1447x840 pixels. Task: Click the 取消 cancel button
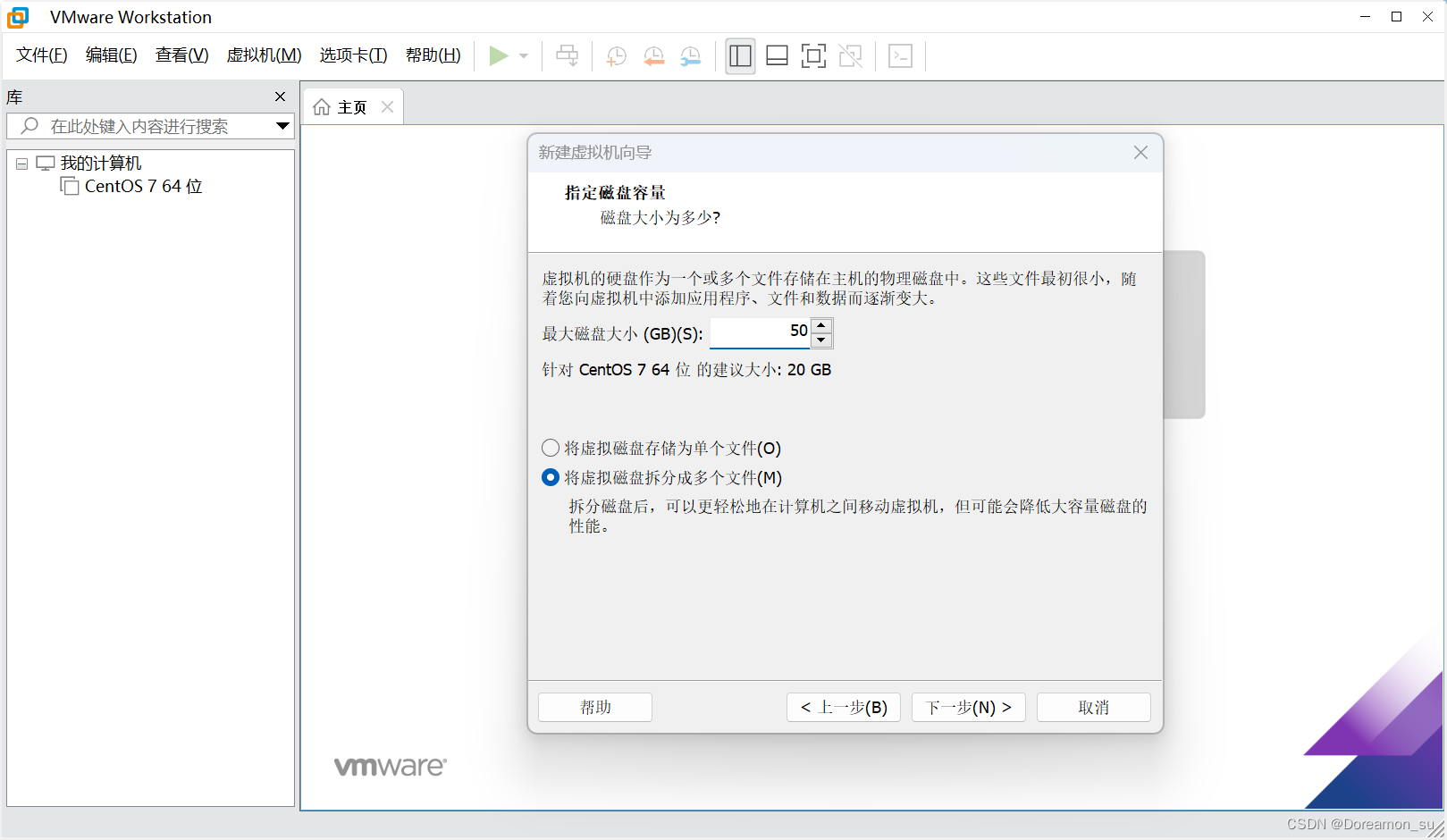click(x=1094, y=707)
